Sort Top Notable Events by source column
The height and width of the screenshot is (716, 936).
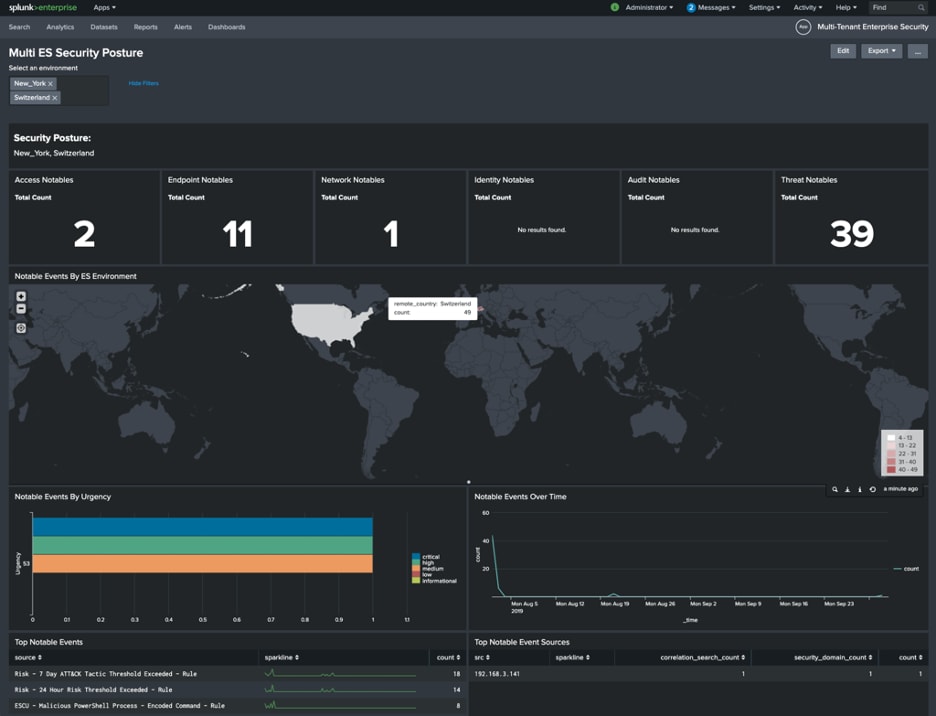click(28, 657)
